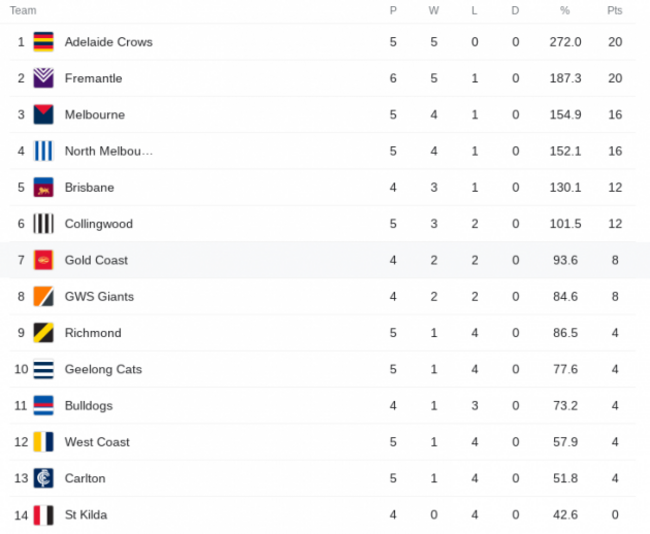Image resolution: width=650 pixels, height=534 pixels.
Task: Click the Fremantle purple chevron logo
Action: (x=44, y=78)
